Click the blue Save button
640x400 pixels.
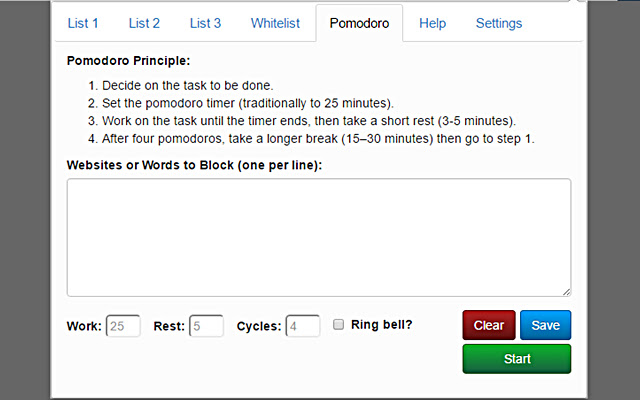click(x=545, y=325)
